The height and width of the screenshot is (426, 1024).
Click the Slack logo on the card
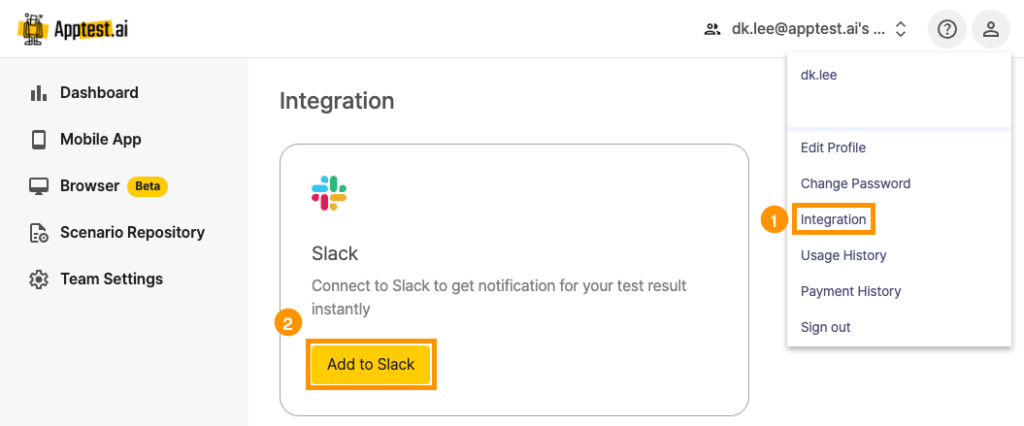pos(328,193)
